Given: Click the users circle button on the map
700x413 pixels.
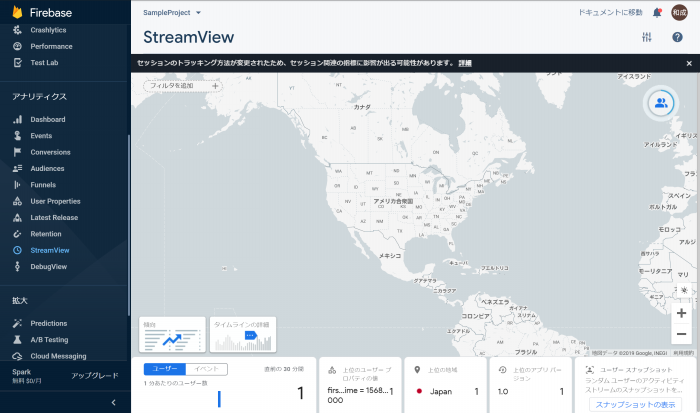Looking at the screenshot, I should coord(661,103).
